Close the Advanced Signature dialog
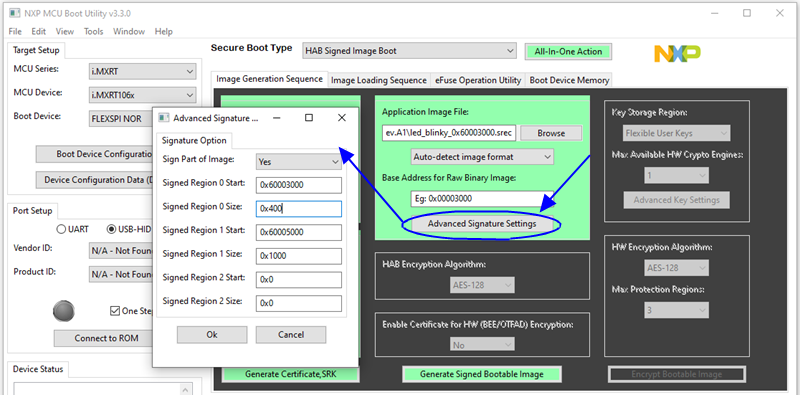Screen dimensions: 800x395 (x=342, y=118)
